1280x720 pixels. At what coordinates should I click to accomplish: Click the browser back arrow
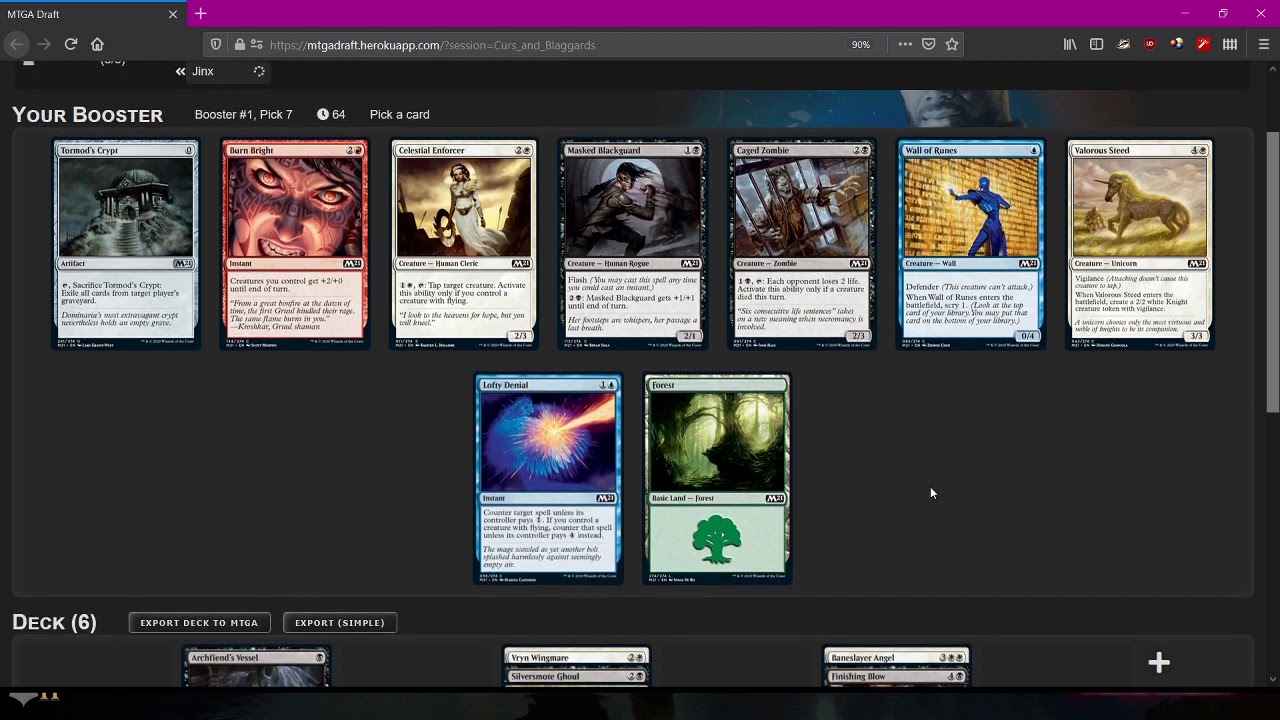(x=16, y=44)
